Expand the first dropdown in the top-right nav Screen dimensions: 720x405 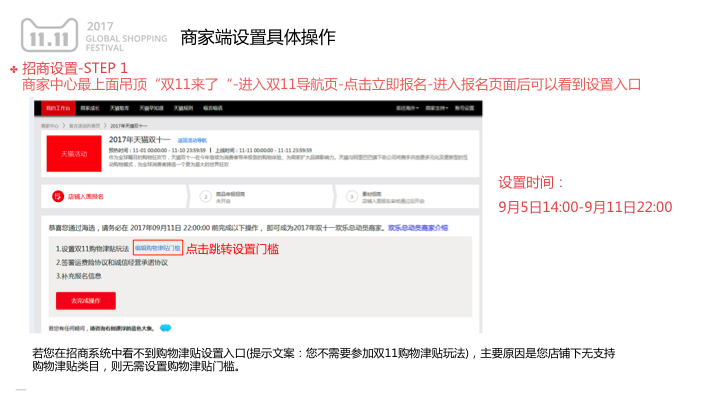pos(408,108)
